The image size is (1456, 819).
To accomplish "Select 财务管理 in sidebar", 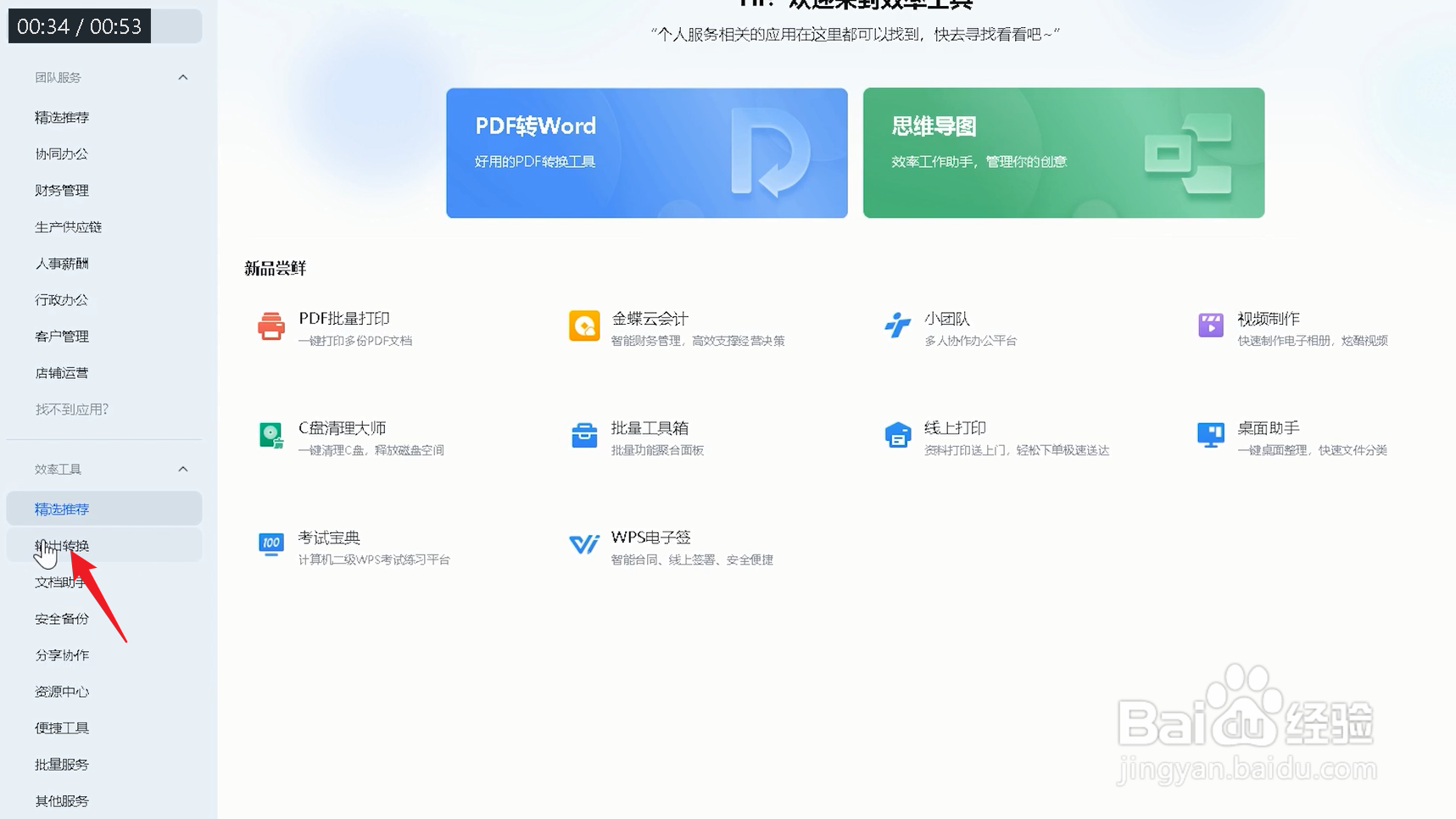I will pos(62,190).
